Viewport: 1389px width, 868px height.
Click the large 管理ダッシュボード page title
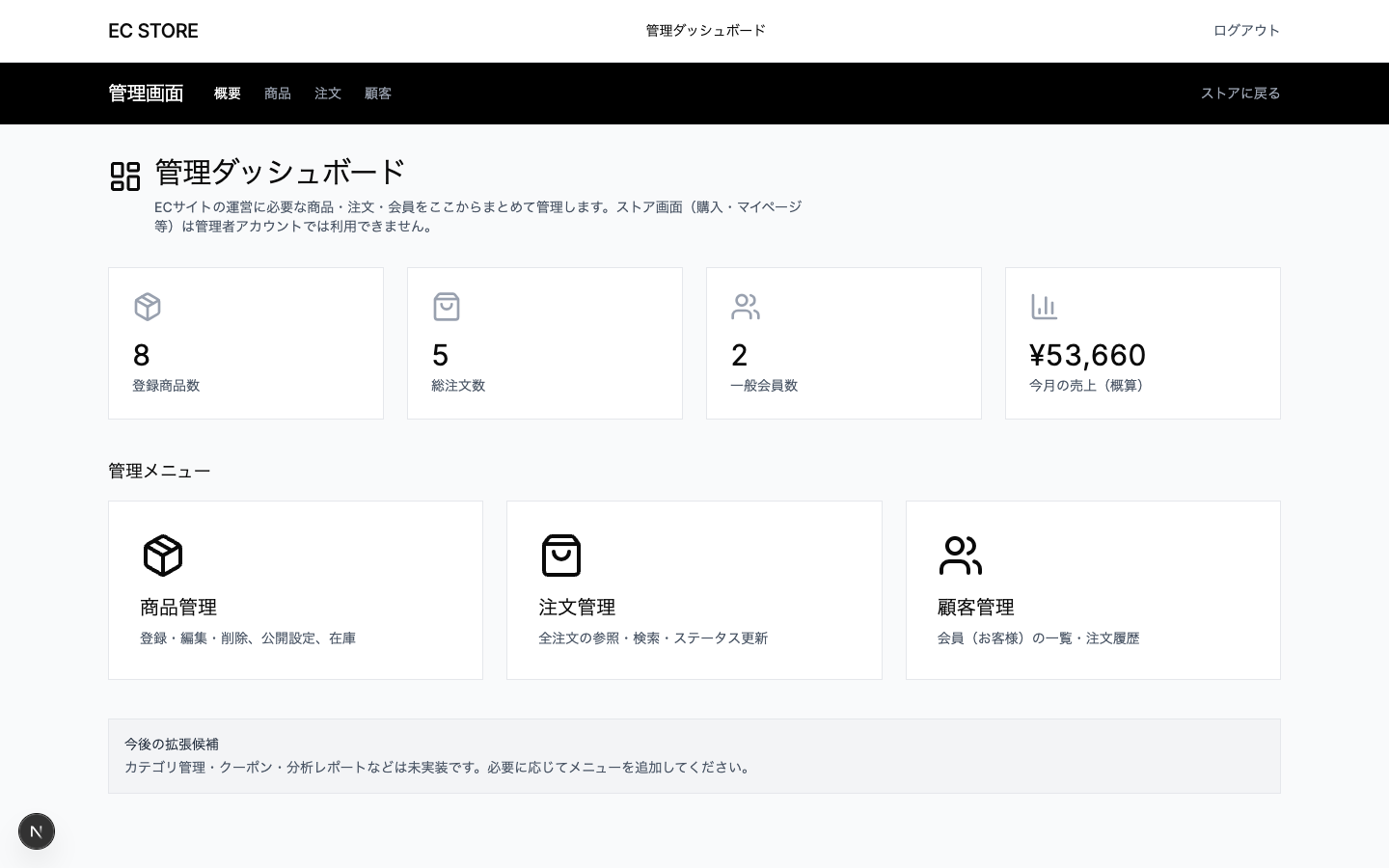[x=280, y=172]
